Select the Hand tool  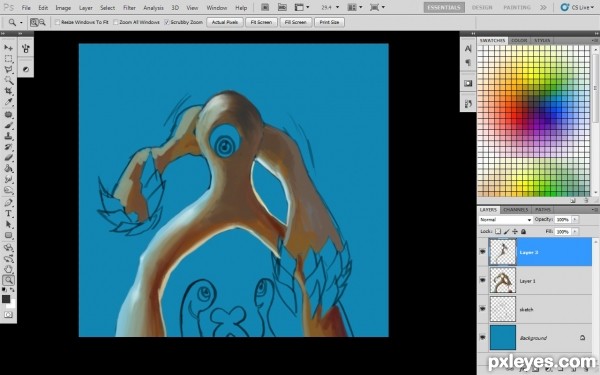8,269
